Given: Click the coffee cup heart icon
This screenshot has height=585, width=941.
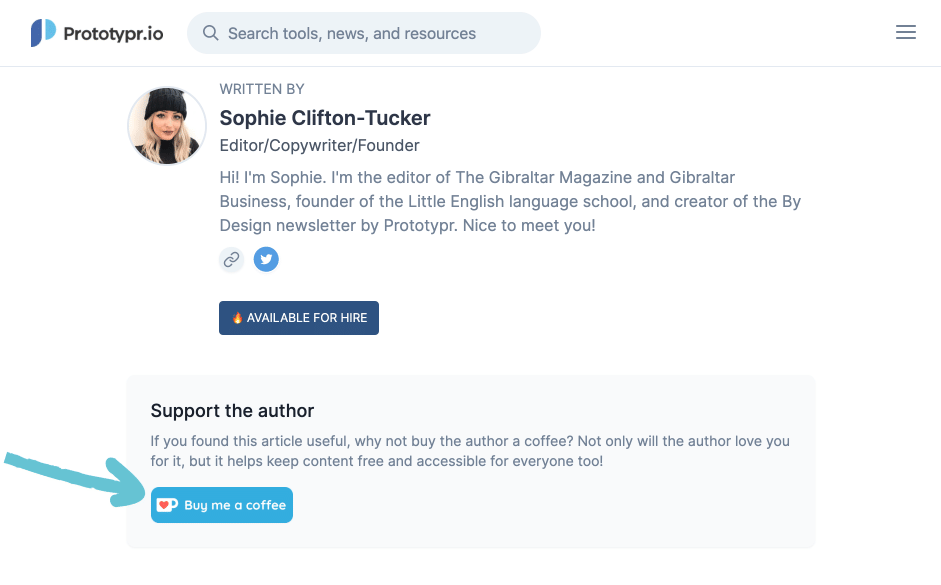Looking at the screenshot, I should 167,505.
